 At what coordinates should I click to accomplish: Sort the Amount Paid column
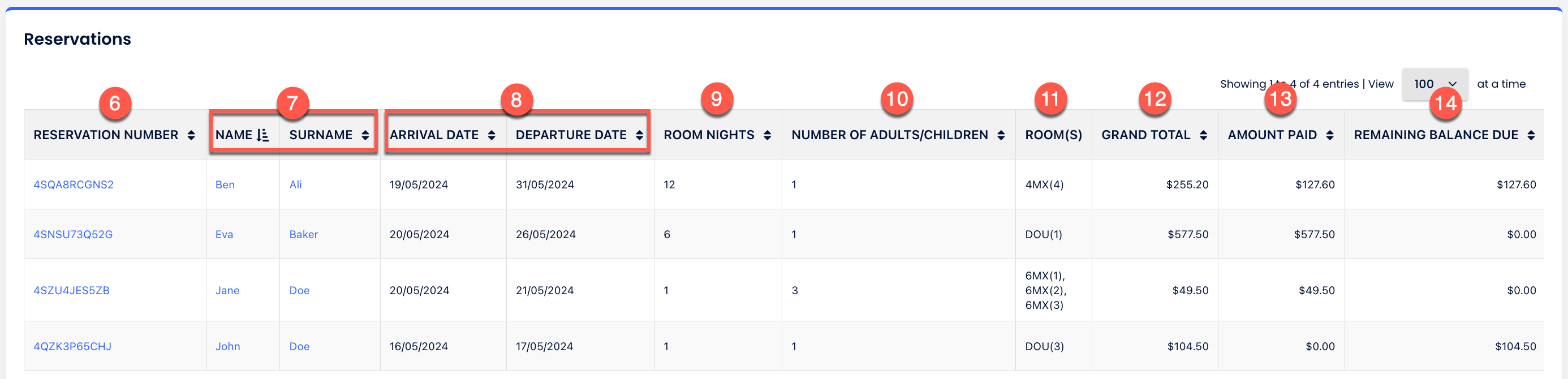[1329, 135]
